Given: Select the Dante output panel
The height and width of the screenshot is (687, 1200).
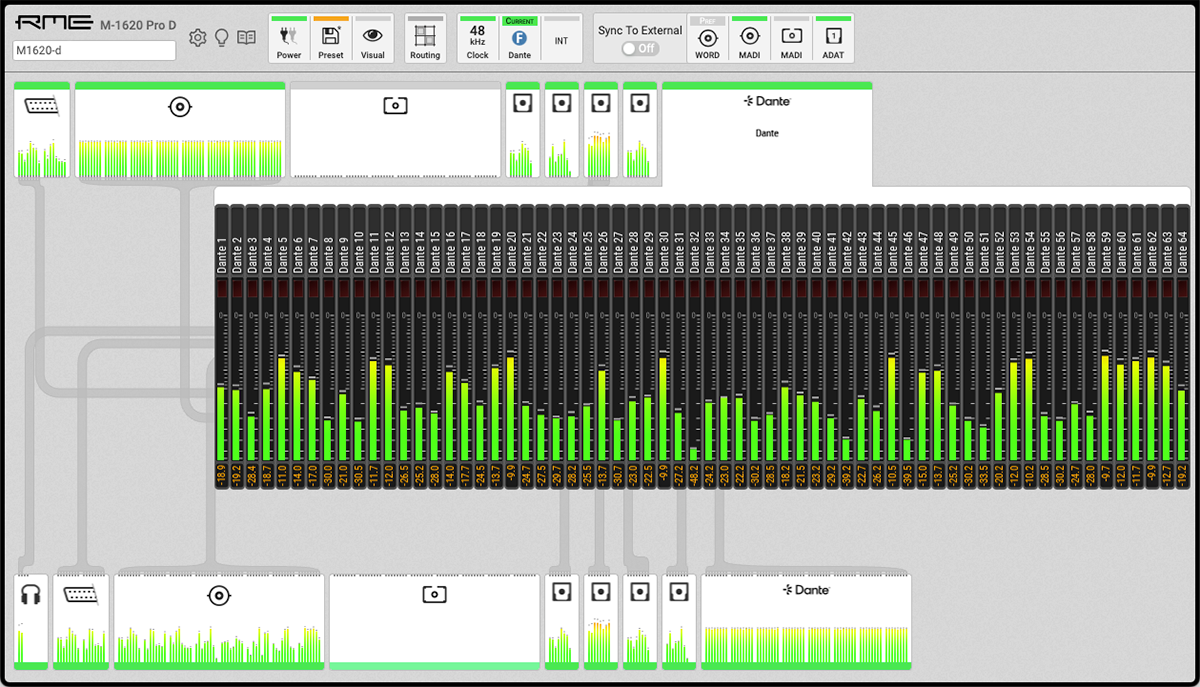Looking at the screenshot, I should point(806,621).
